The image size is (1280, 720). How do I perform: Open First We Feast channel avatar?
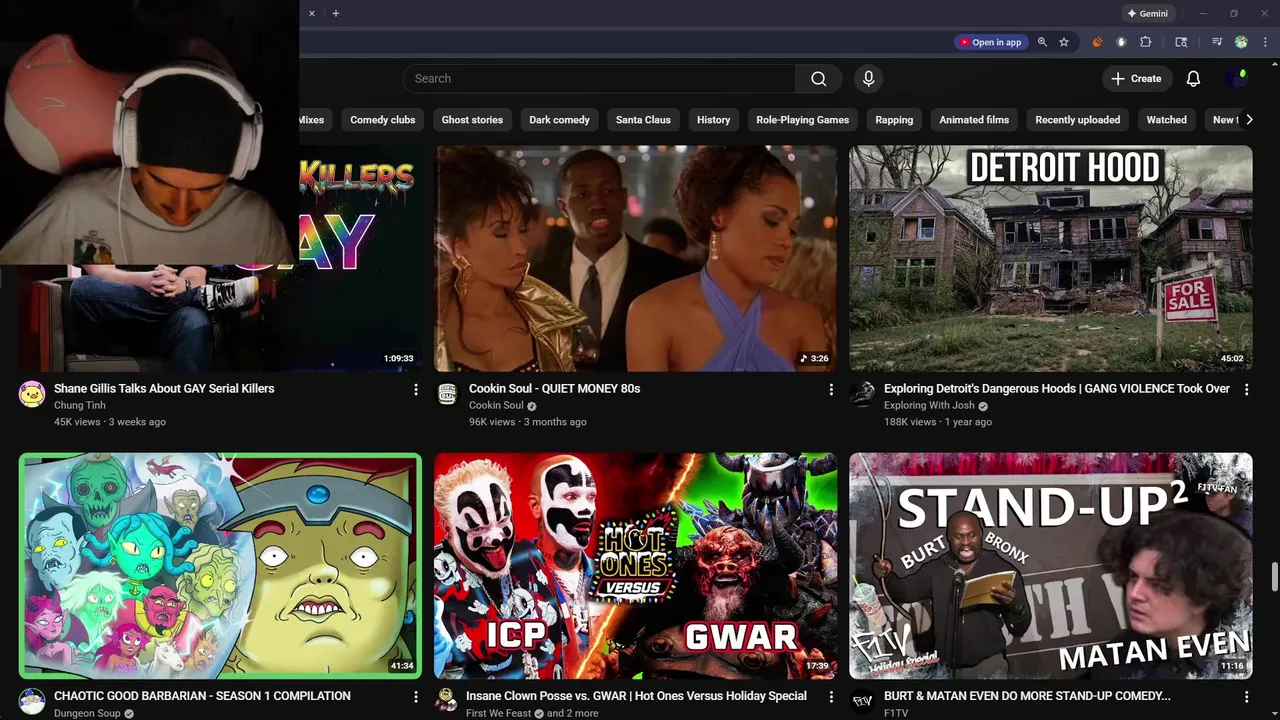point(447,701)
